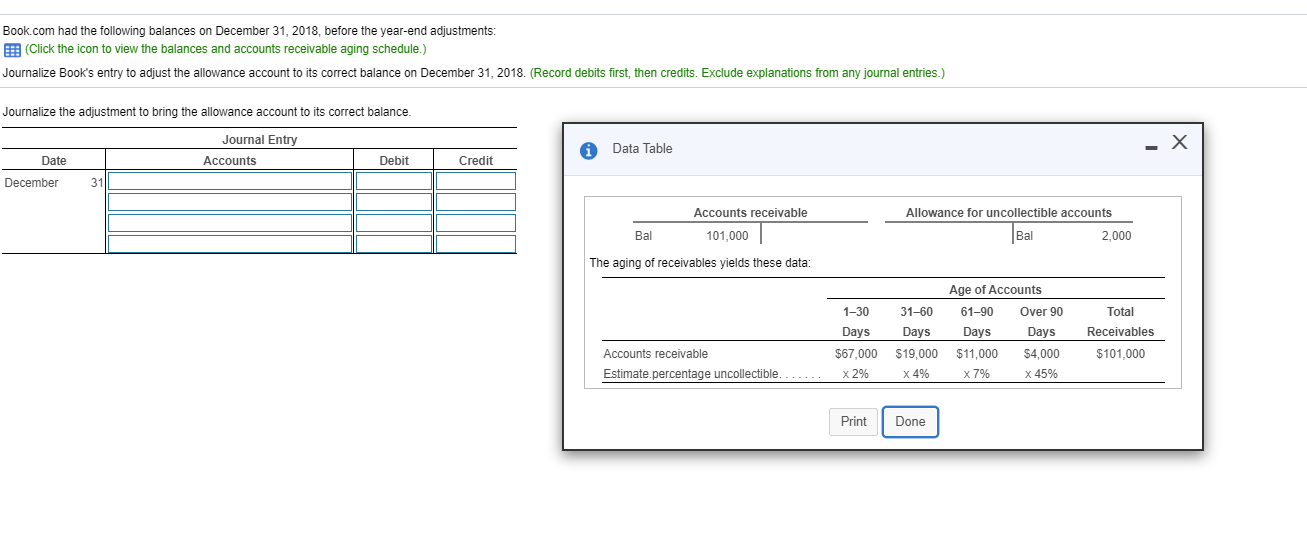The width and height of the screenshot is (1307, 537).
Task: Close the Data Table popup
Action: [1179, 145]
